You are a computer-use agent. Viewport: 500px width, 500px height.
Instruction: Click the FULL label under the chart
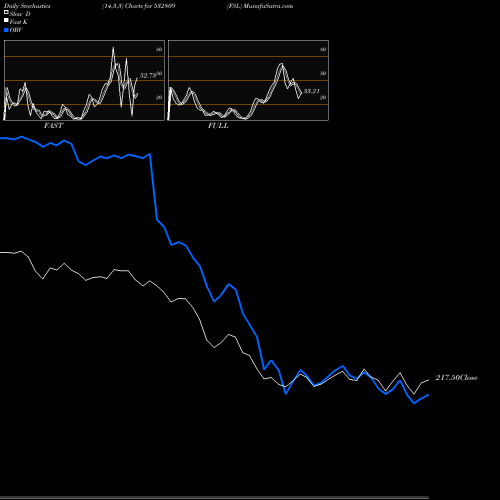(x=218, y=126)
